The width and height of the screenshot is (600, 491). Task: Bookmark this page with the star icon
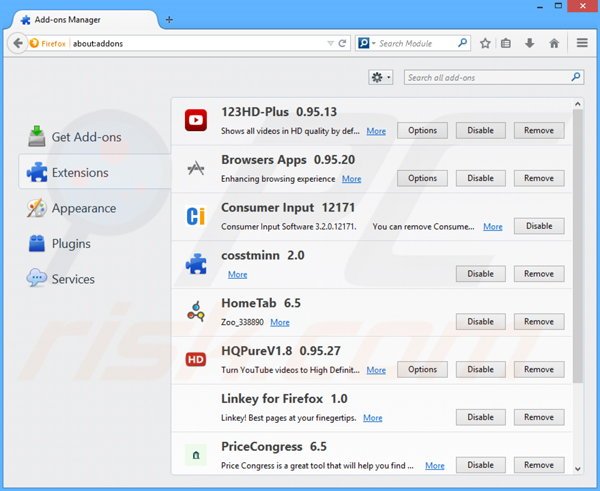coord(485,43)
